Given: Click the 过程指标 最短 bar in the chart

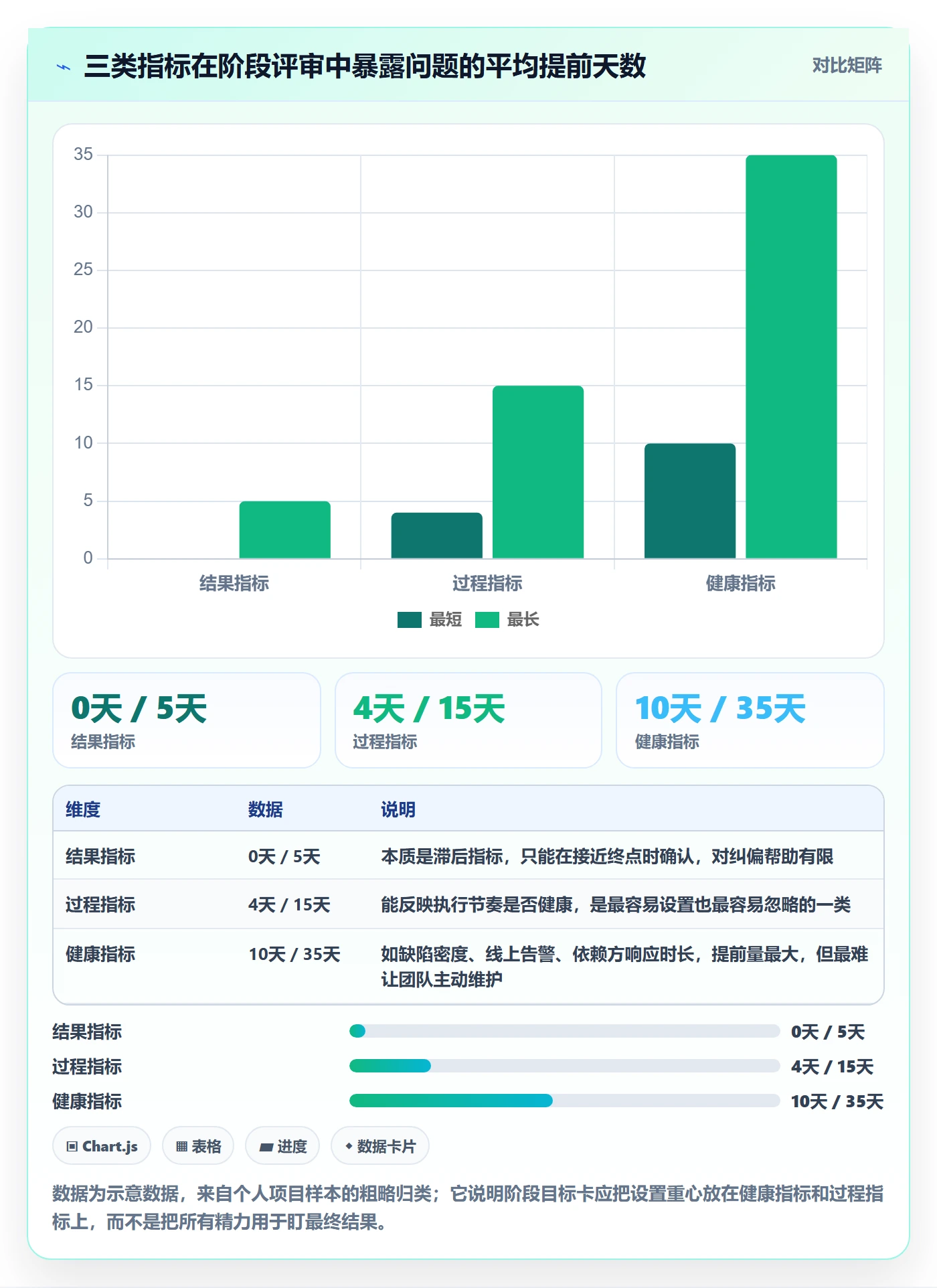Looking at the screenshot, I should tap(437, 536).
